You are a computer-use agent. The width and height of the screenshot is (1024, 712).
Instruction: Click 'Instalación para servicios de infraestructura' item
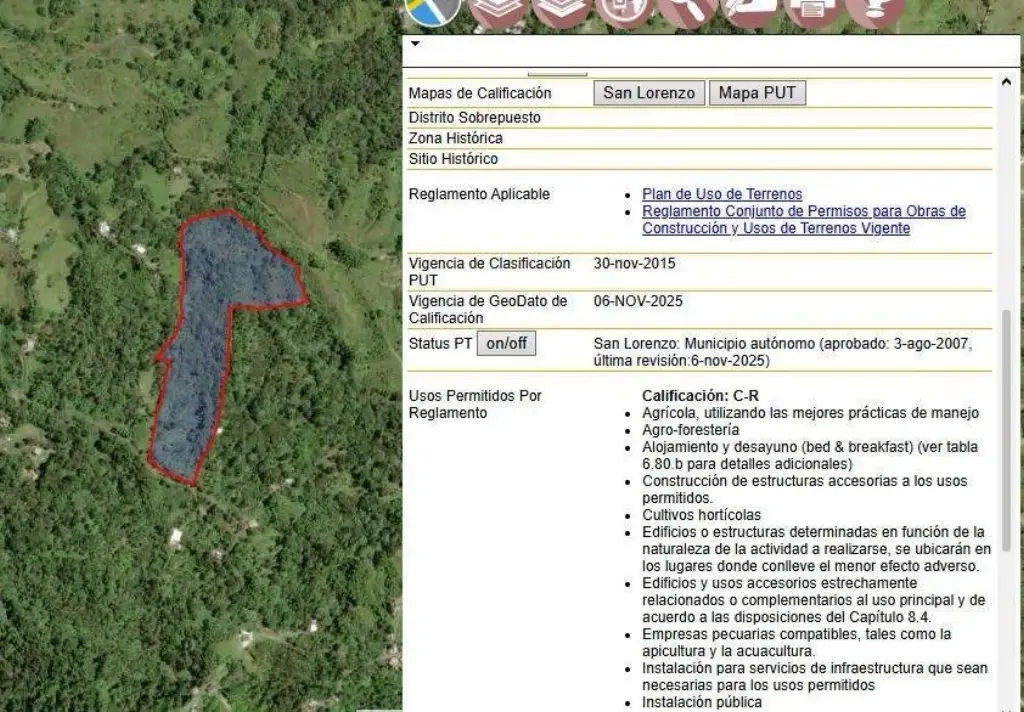[x=815, y=677]
